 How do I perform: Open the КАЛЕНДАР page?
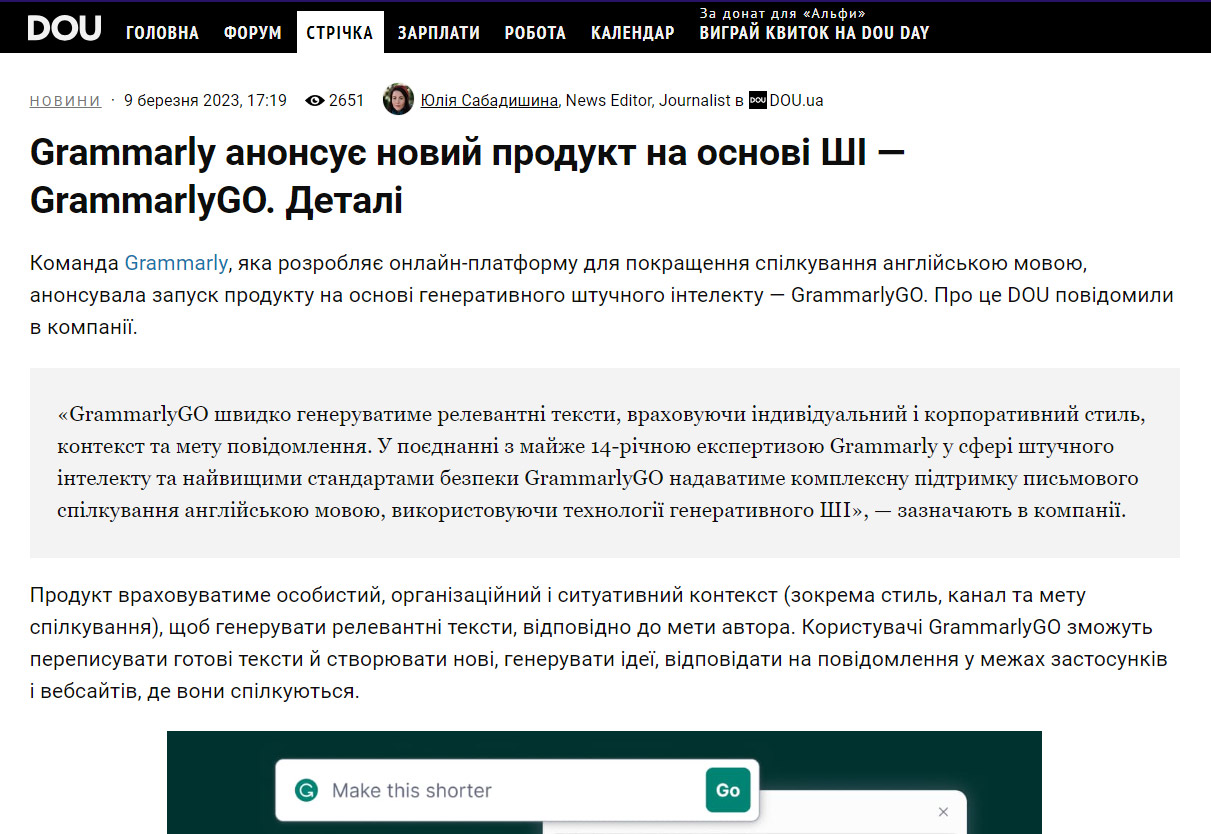633,33
